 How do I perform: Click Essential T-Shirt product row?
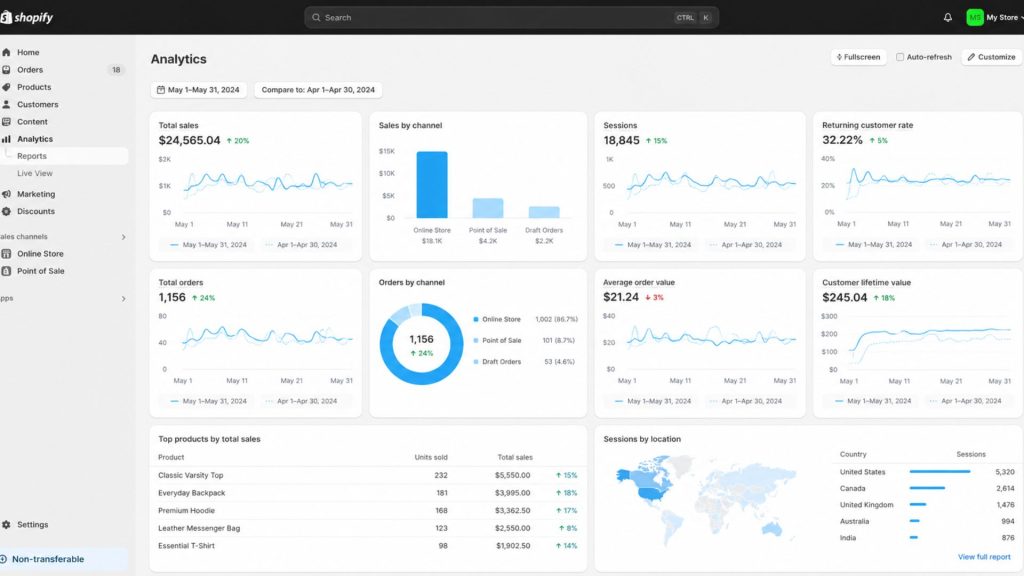coord(368,546)
